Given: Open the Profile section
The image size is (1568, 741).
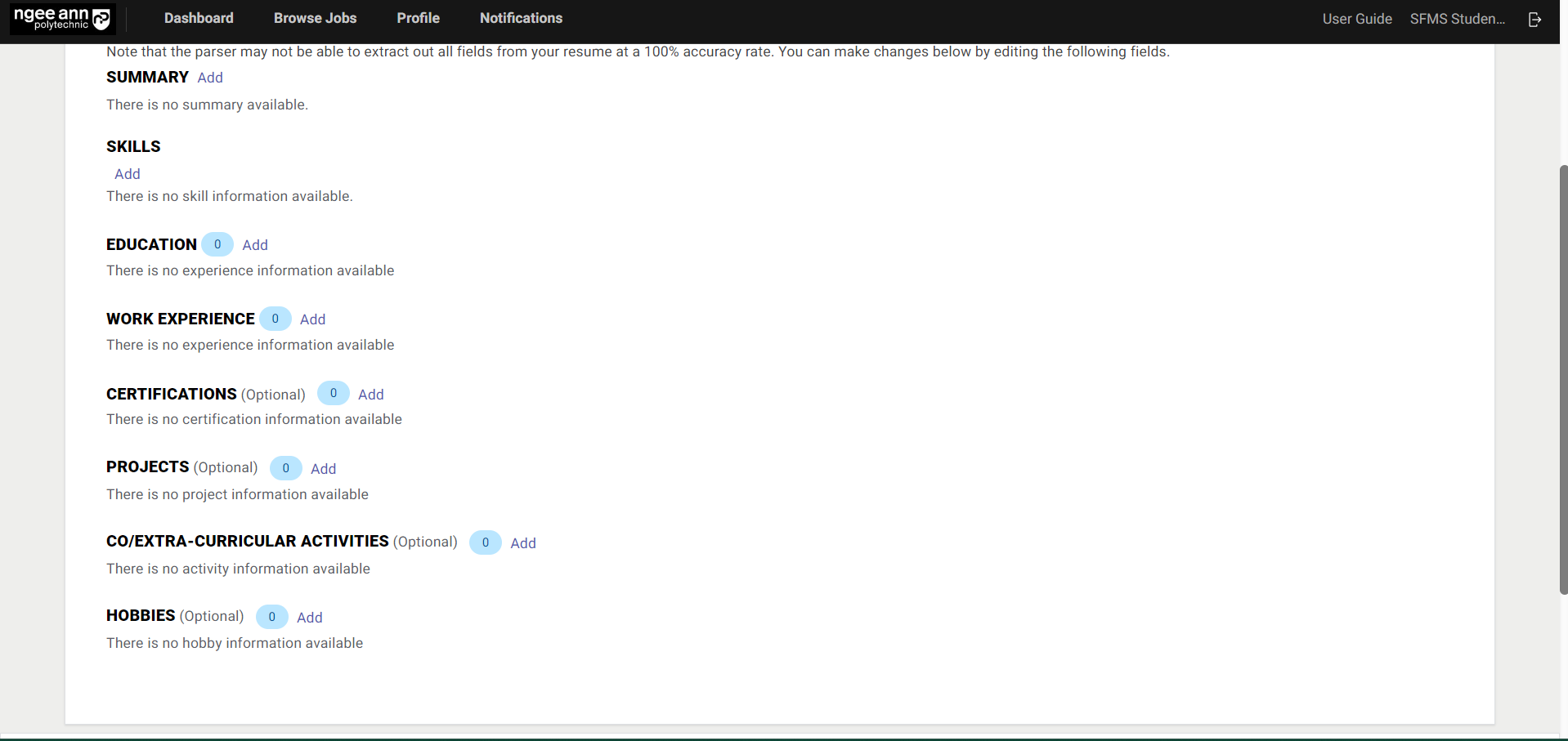Looking at the screenshot, I should tap(418, 18).
